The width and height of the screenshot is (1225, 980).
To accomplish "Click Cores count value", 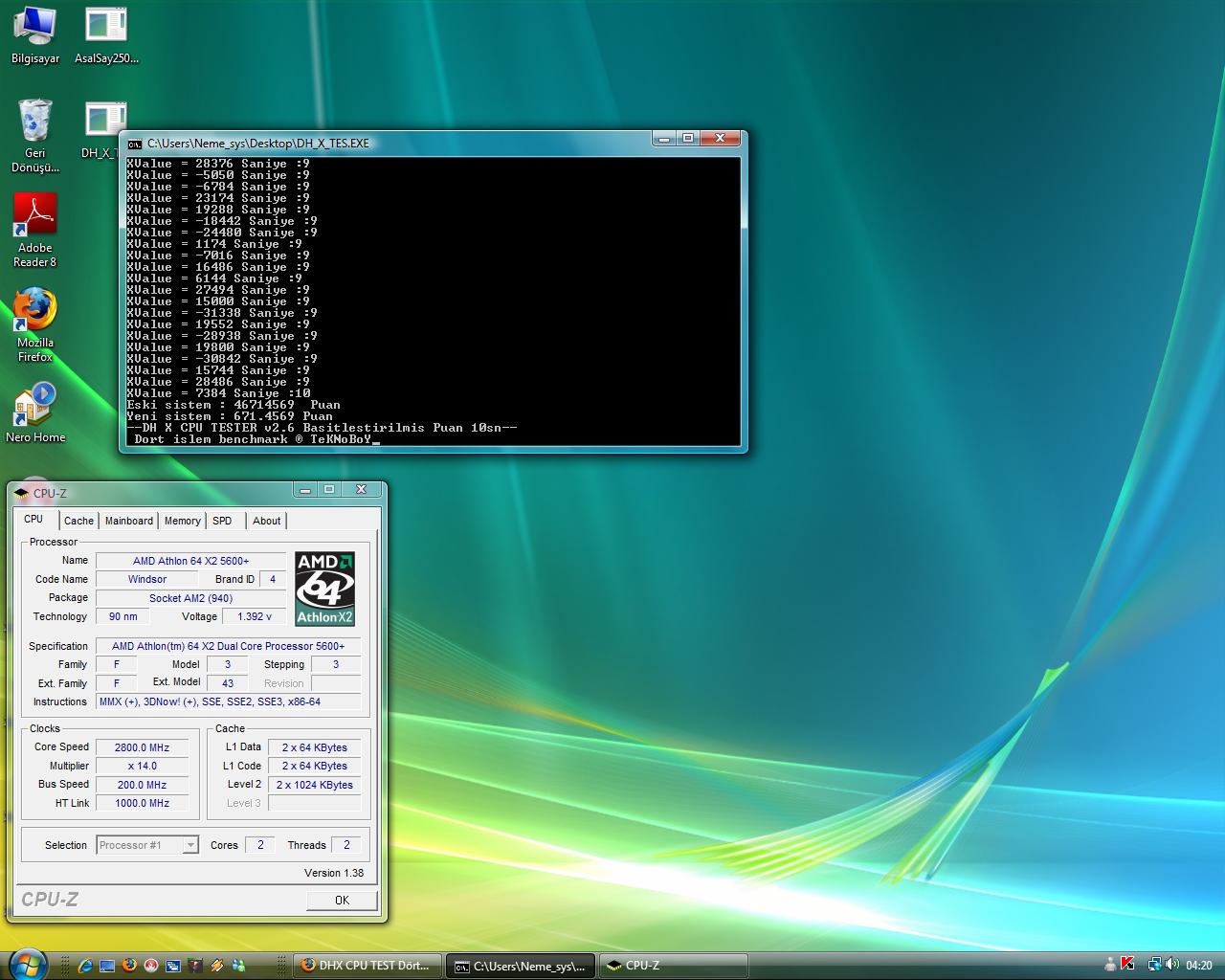I will 259,845.
